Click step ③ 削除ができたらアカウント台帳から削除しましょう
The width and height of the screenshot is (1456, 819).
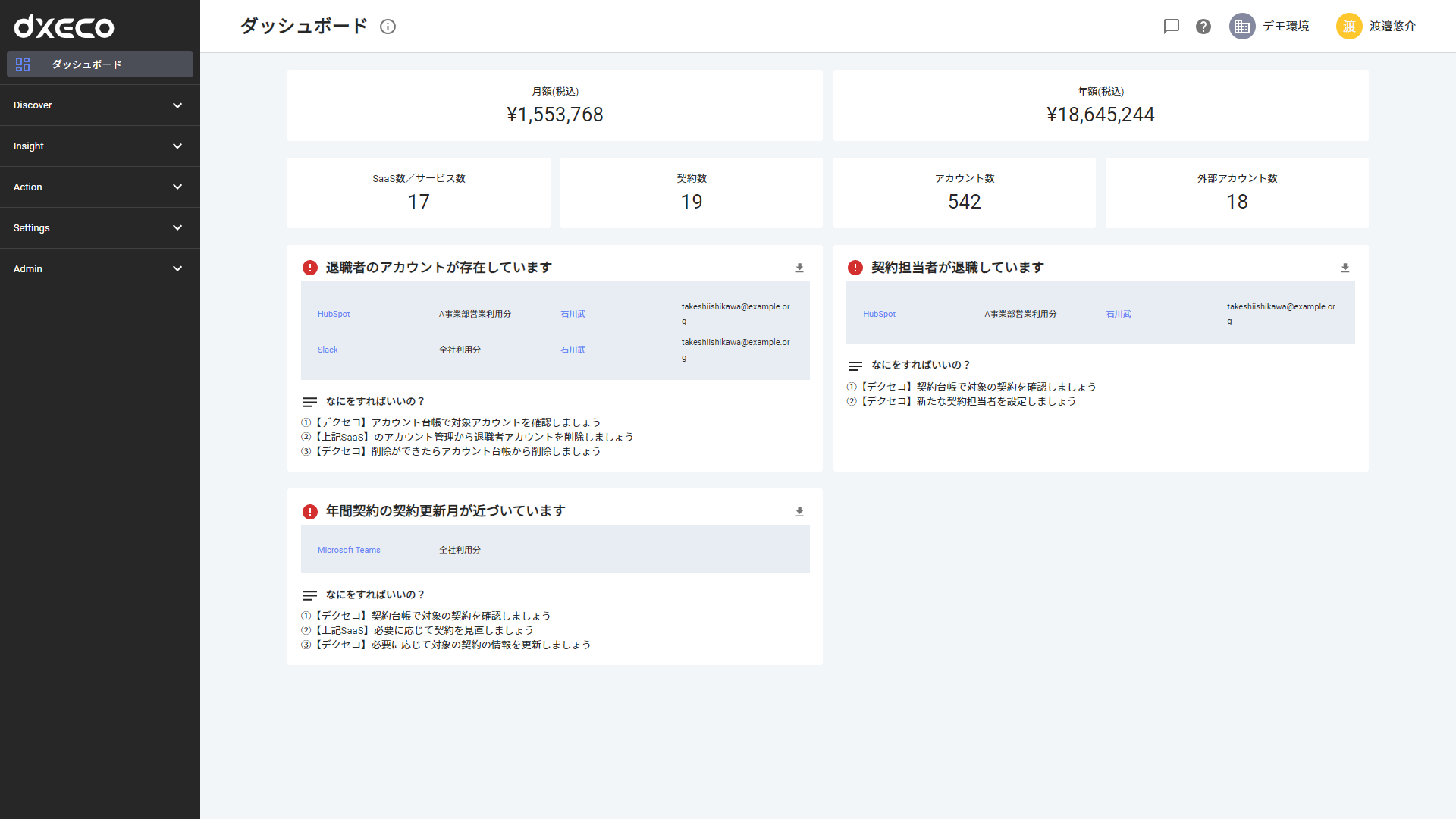point(451,451)
